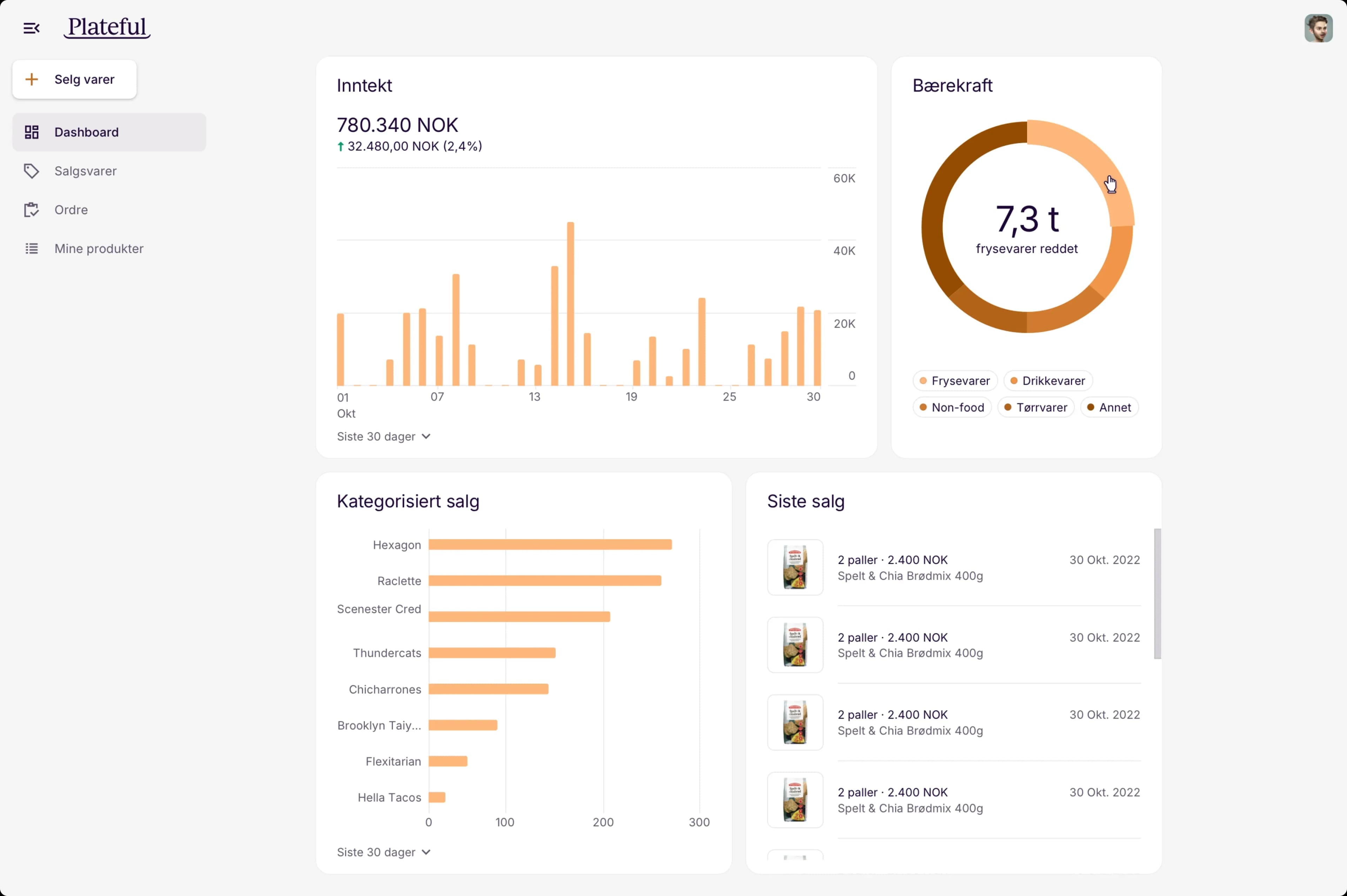Click the green revenue up-arrow icon
The width and height of the screenshot is (1347, 896).
click(341, 146)
